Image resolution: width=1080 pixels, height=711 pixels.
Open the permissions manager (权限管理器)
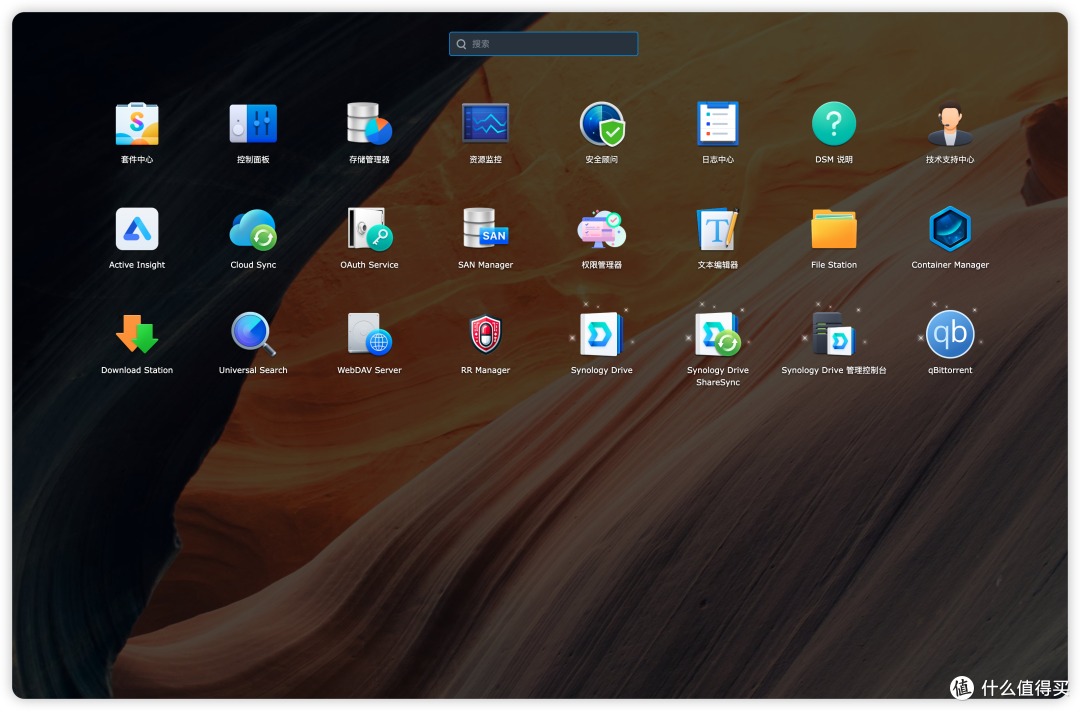pos(602,229)
